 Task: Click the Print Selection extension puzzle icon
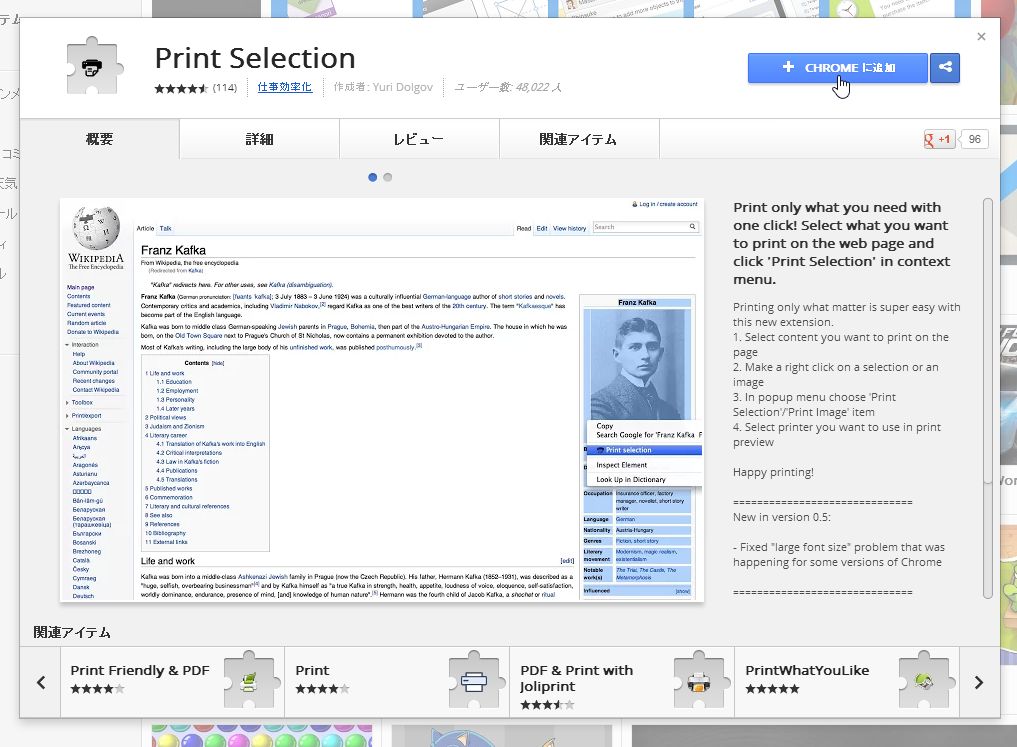tap(95, 66)
